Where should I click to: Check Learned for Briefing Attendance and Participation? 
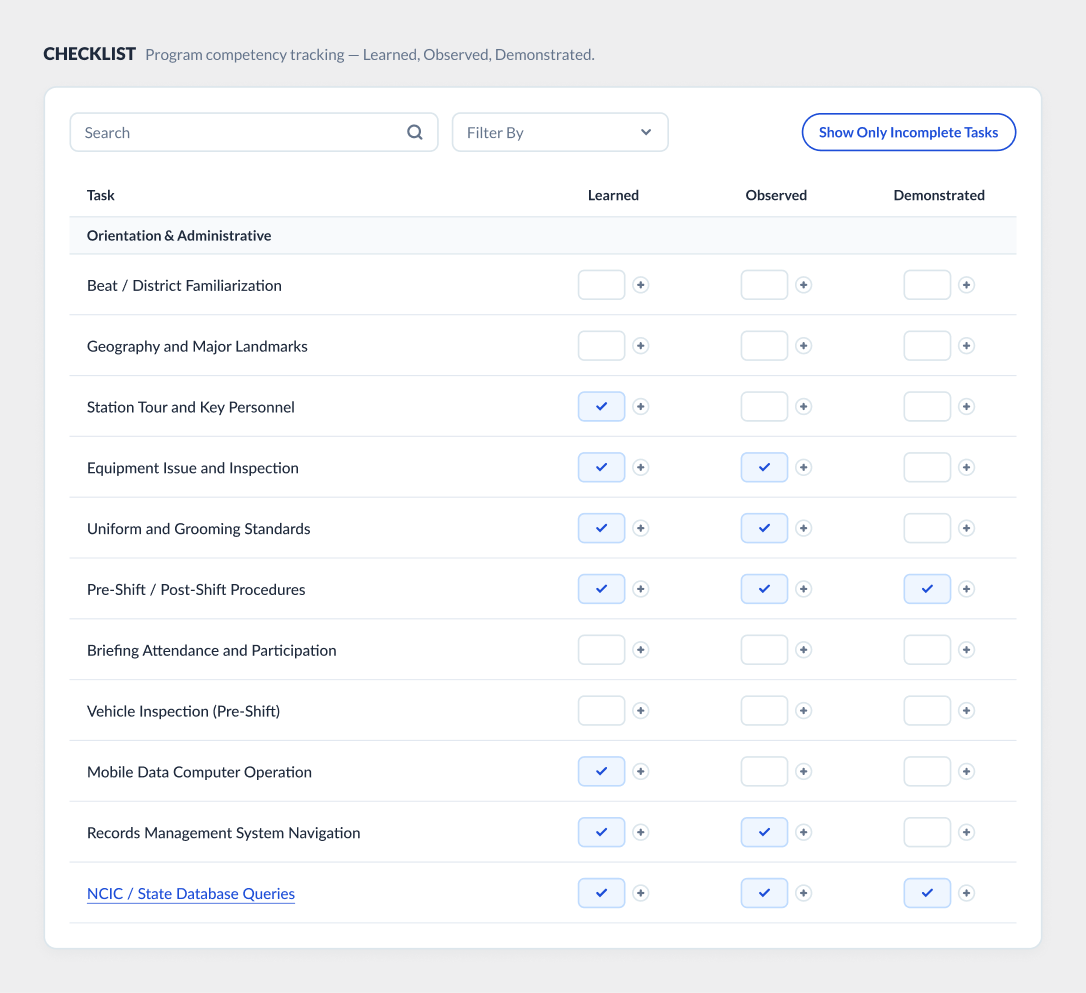pyautogui.click(x=601, y=650)
